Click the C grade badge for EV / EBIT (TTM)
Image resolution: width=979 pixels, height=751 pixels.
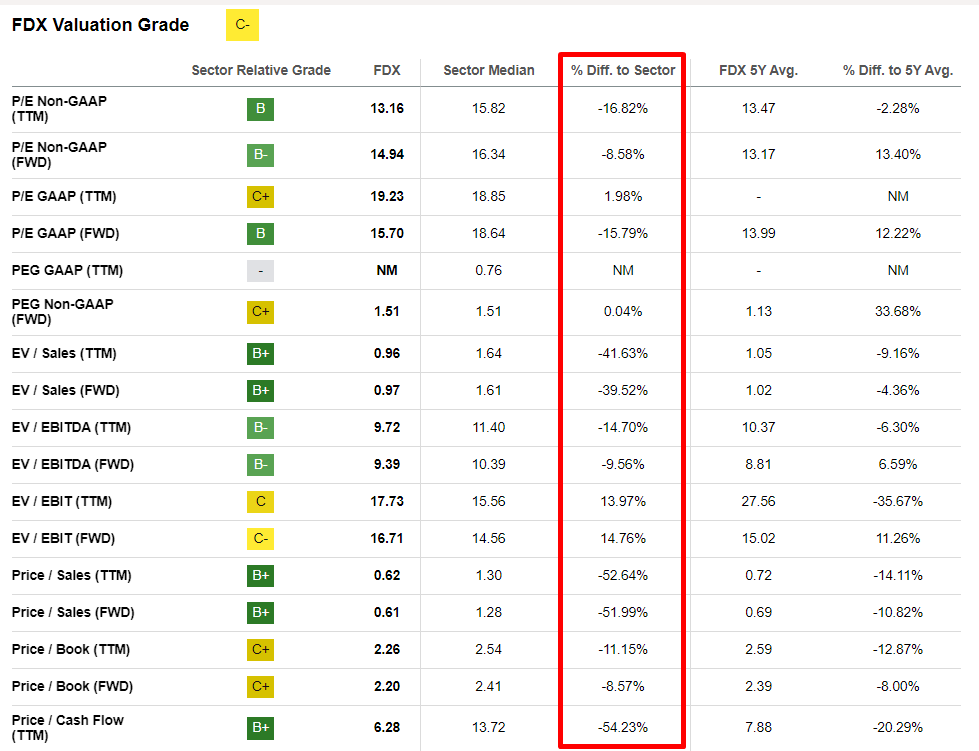pyautogui.click(x=260, y=502)
